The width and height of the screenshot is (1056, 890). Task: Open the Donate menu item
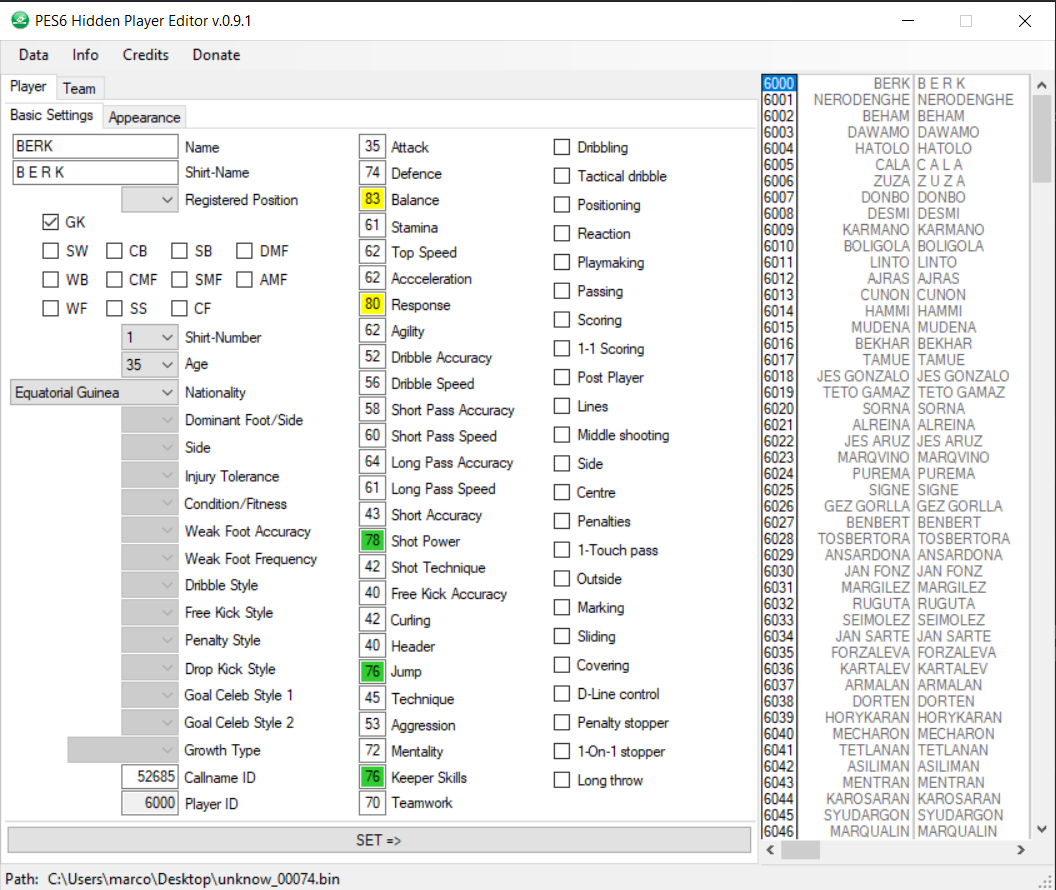point(216,55)
